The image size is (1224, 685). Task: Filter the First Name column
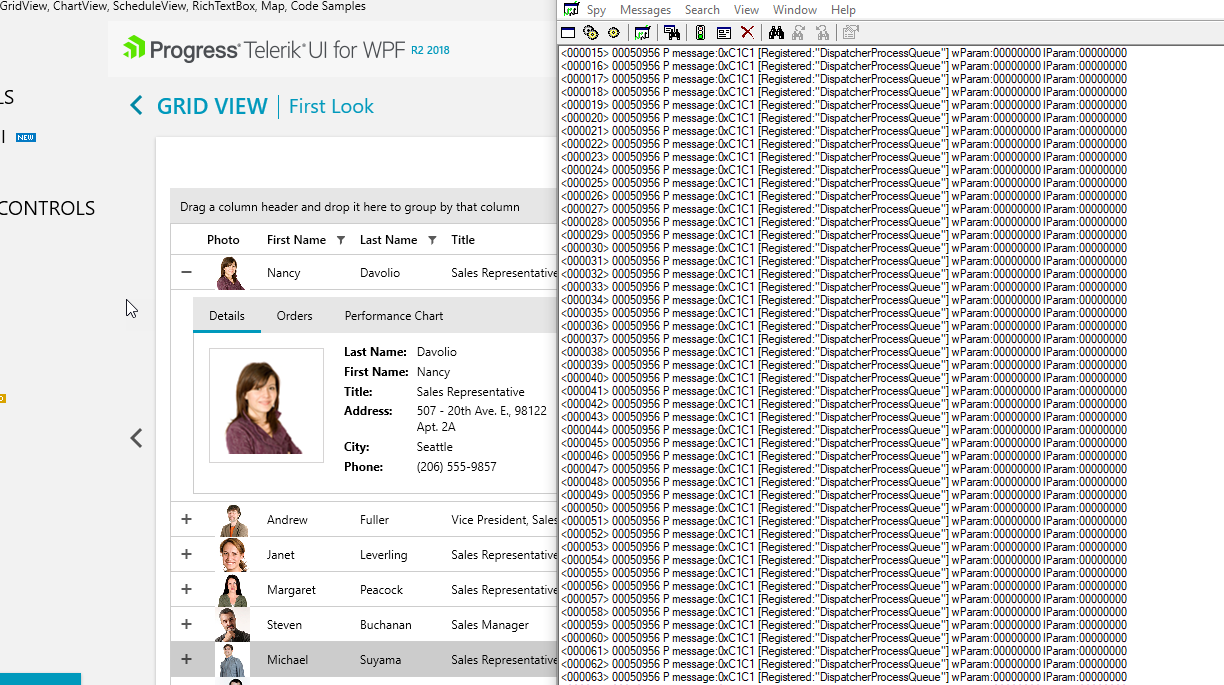pos(341,240)
